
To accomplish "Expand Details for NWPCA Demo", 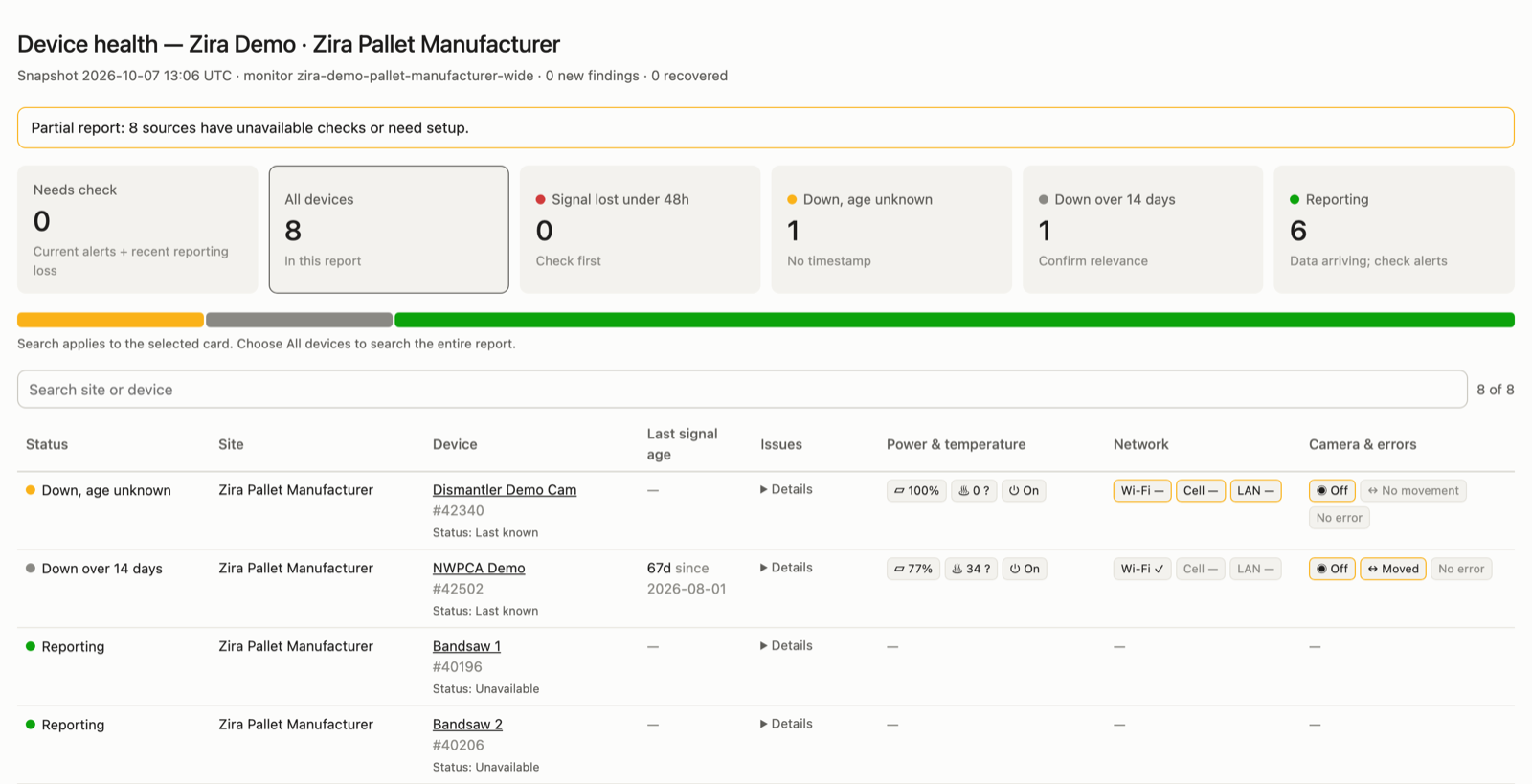I will (786, 568).
